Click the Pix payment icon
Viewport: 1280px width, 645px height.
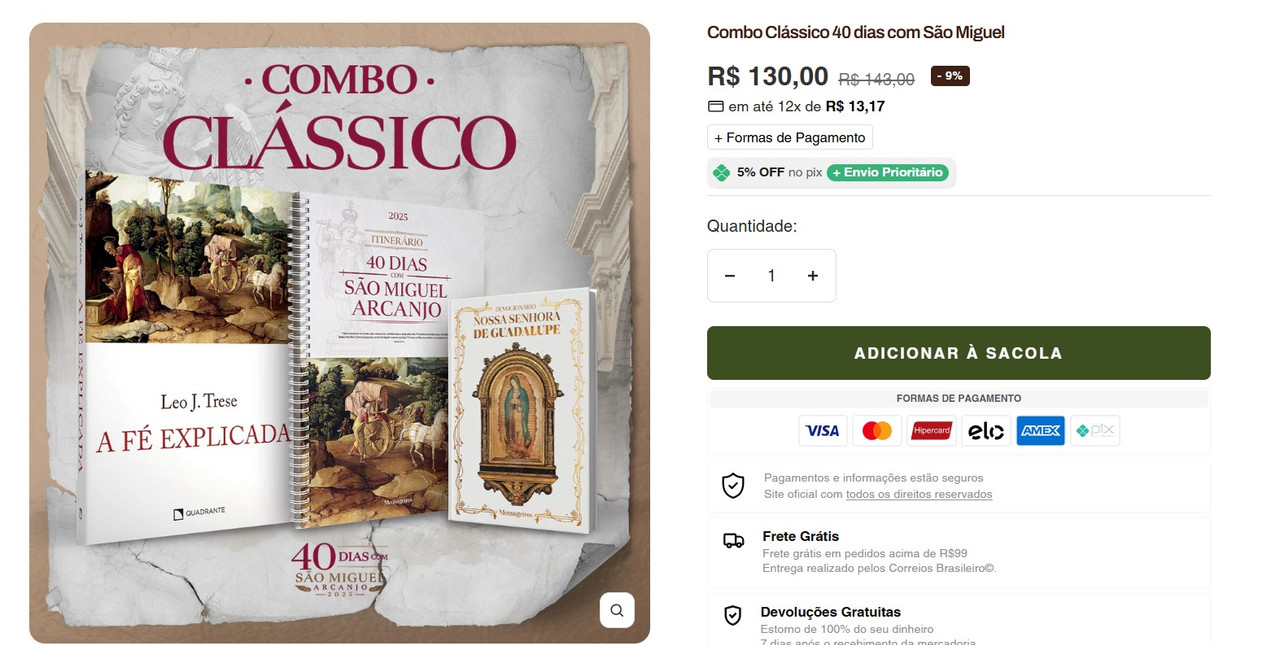(1095, 431)
